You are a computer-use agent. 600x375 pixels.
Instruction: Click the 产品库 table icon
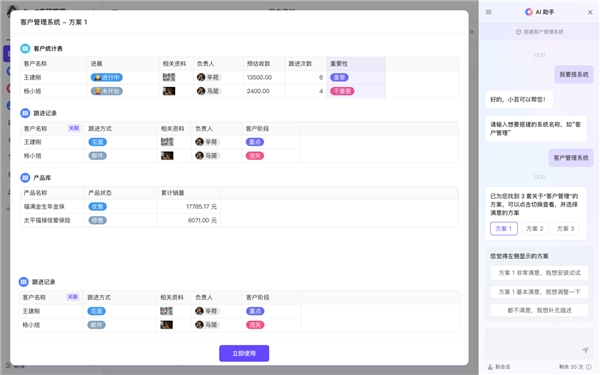point(25,178)
